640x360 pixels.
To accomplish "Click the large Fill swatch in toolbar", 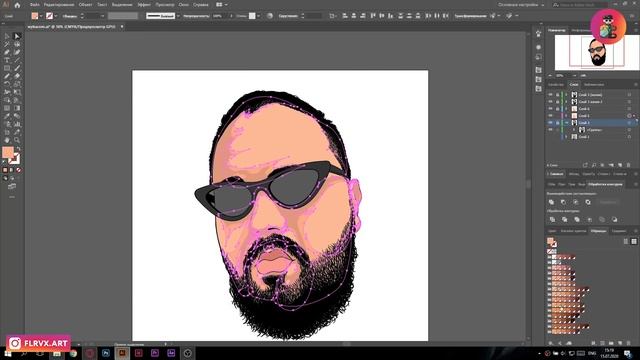I will pos(8,152).
